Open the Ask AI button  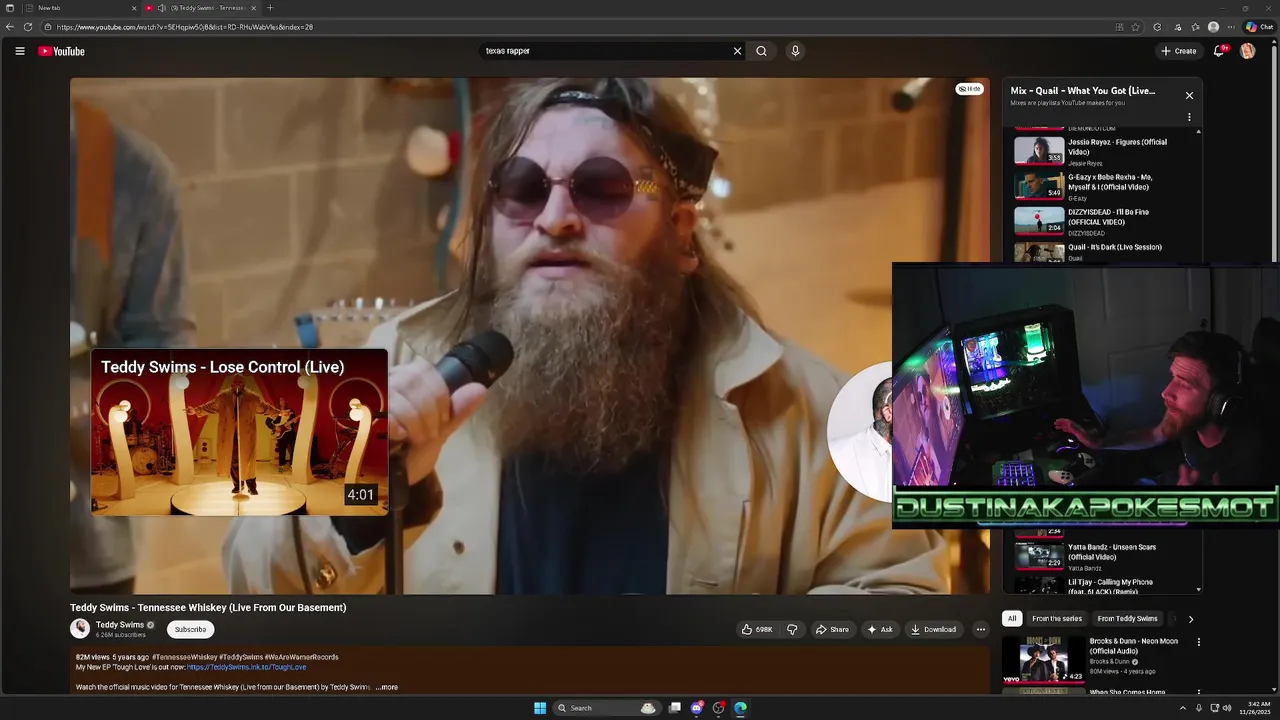click(880, 629)
